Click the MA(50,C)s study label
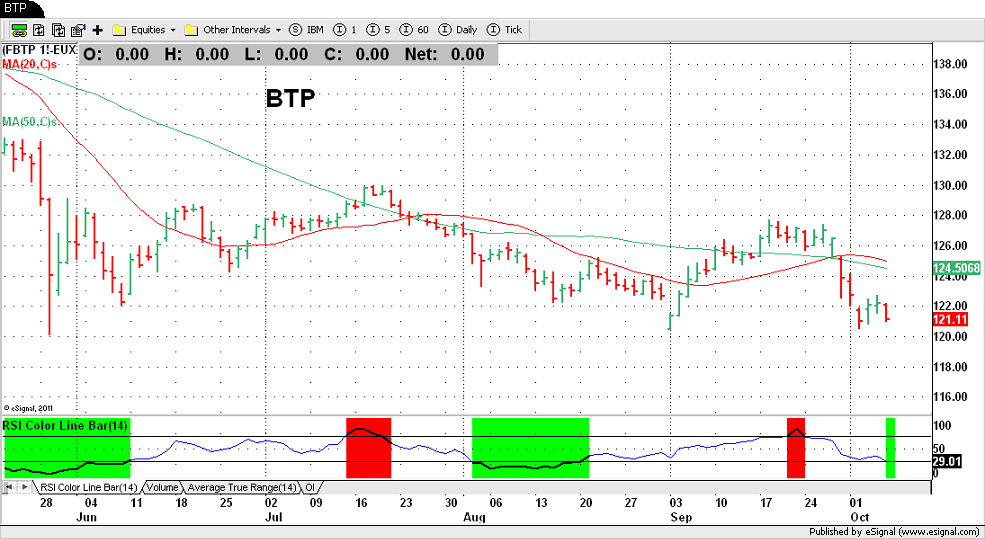This screenshot has width=985, height=539. (30, 122)
